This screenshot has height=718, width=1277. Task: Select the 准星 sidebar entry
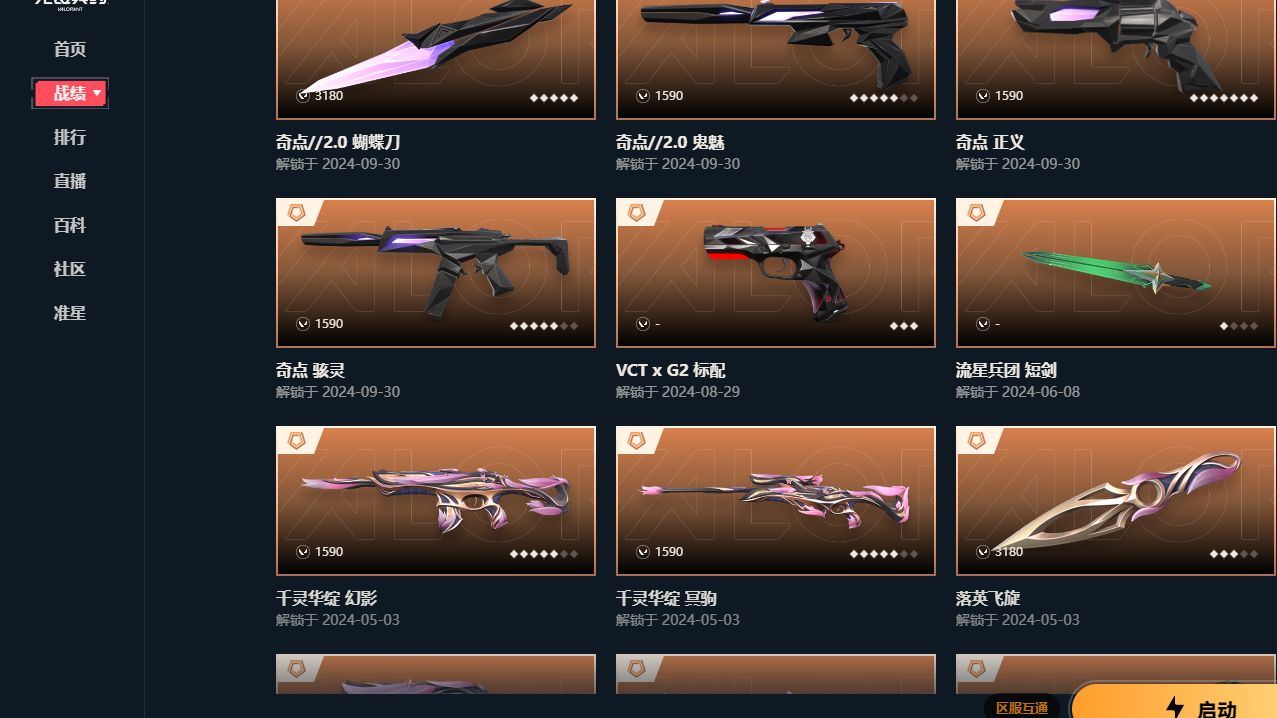tap(70, 313)
